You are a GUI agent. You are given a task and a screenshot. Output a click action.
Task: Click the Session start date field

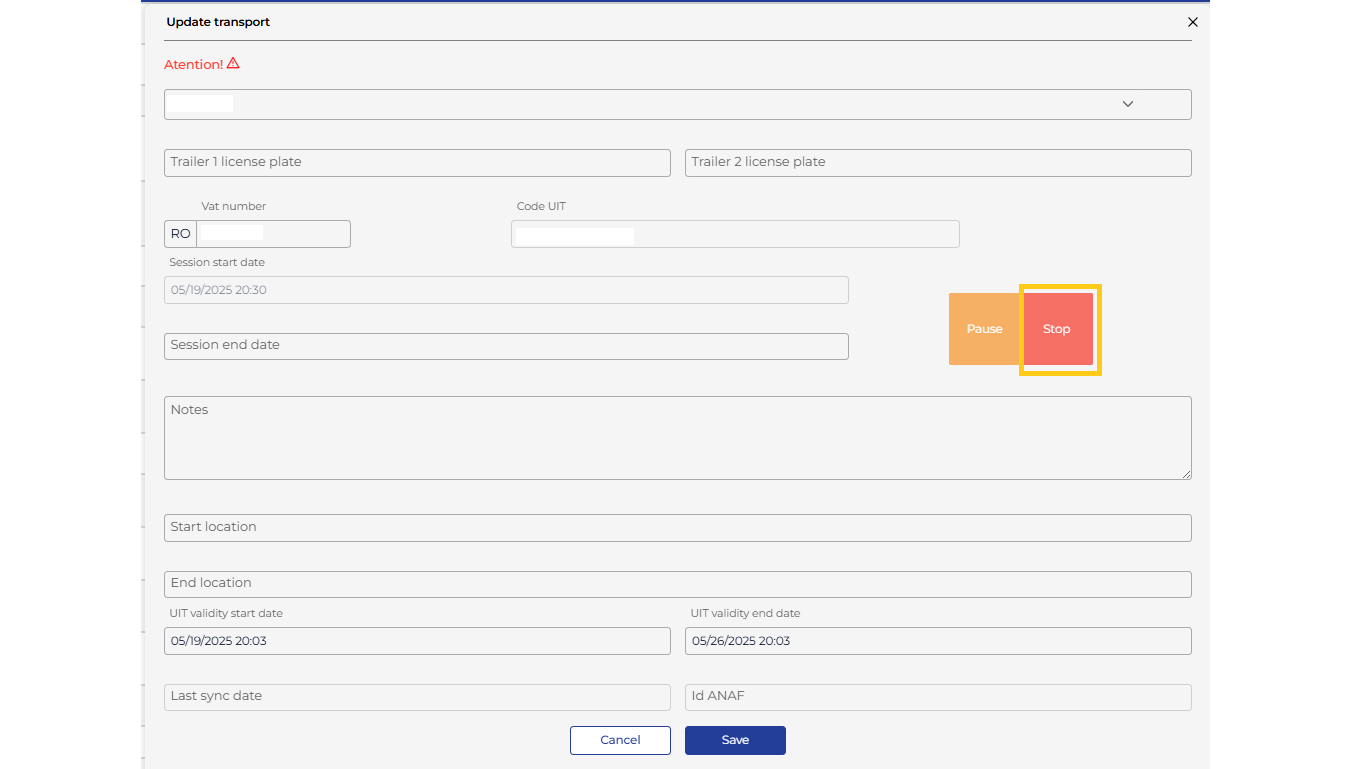pos(506,290)
